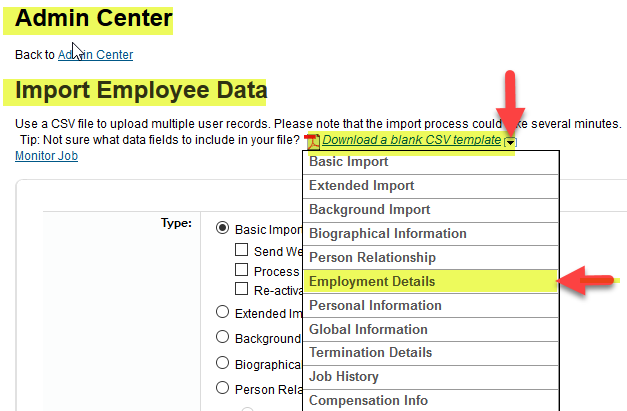627x411 pixels.
Task: Open Download a blank CSV template link
Action: coord(411,140)
